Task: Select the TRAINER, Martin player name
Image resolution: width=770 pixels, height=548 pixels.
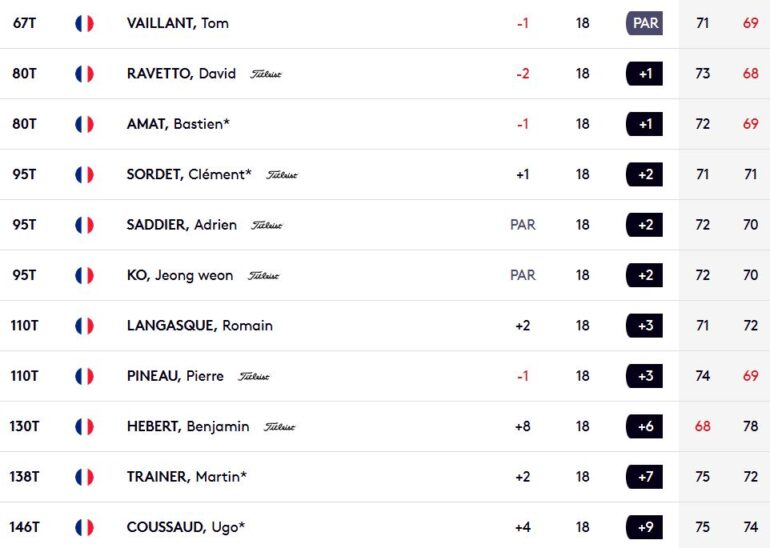Action: [186, 477]
